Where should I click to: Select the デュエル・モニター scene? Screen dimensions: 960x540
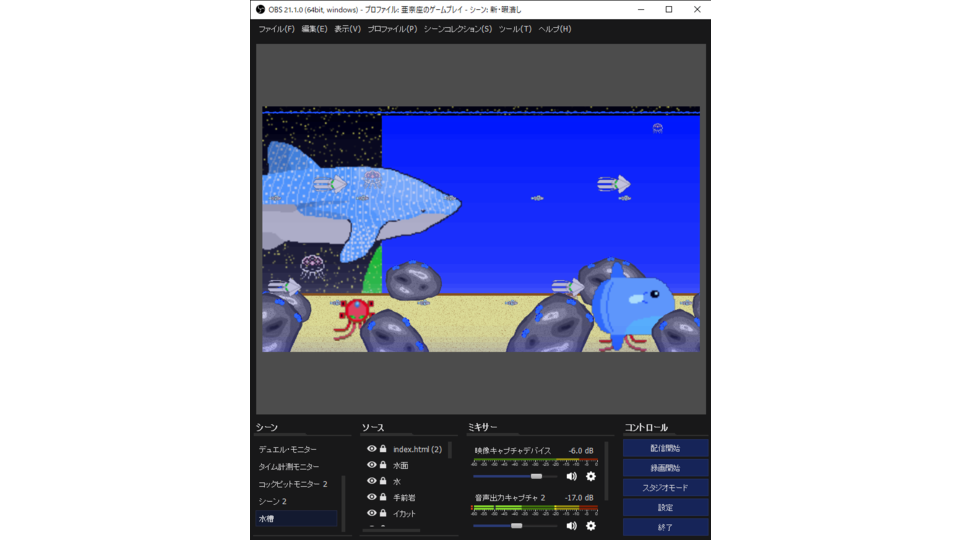tap(286, 450)
